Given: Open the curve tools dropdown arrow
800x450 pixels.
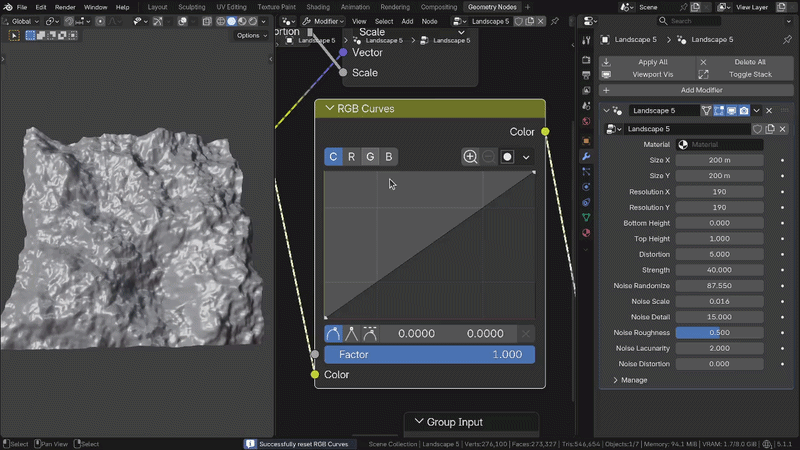Looking at the screenshot, I should pyautogui.click(x=526, y=157).
